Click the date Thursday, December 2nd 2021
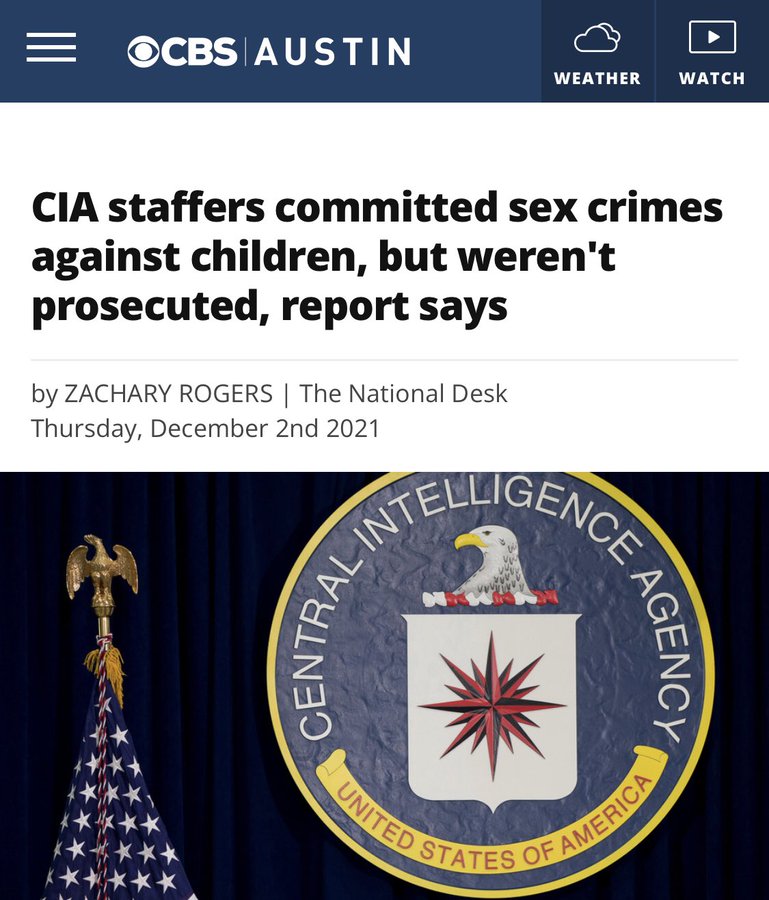Image resolution: width=769 pixels, height=900 pixels. [x=205, y=428]
